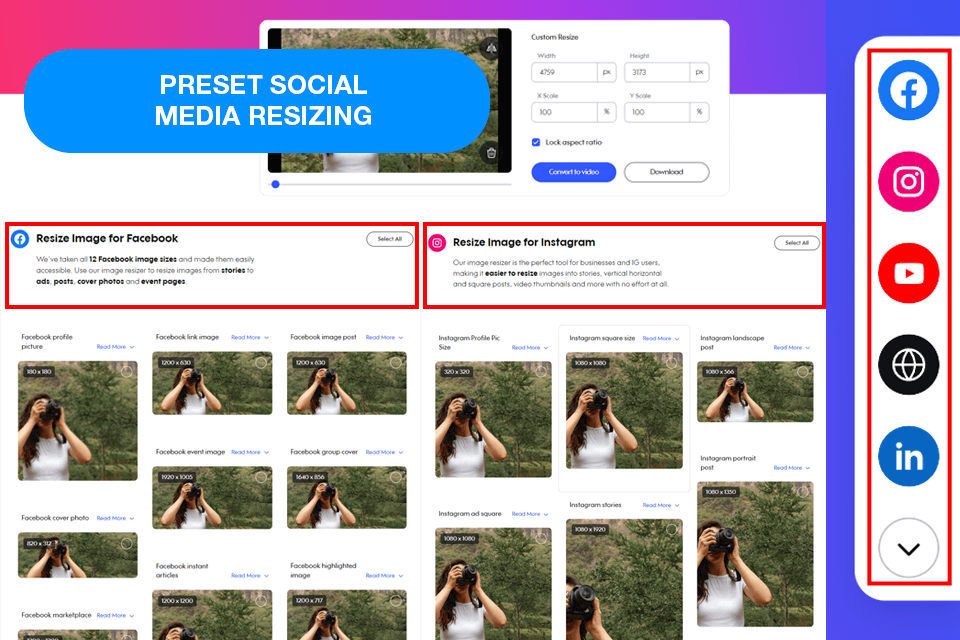This screenshot has width=960, height=640.
Task: Expand Read More for Facebook cover photo
Action: tap(115, 518)
